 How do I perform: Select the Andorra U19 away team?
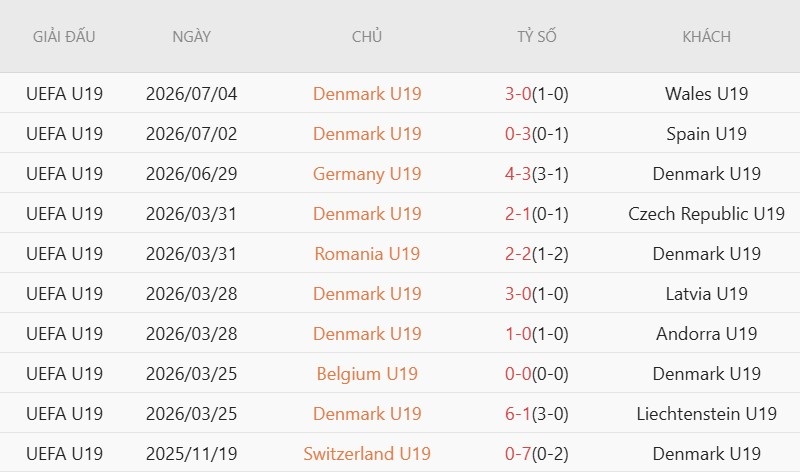coord(706,334)
